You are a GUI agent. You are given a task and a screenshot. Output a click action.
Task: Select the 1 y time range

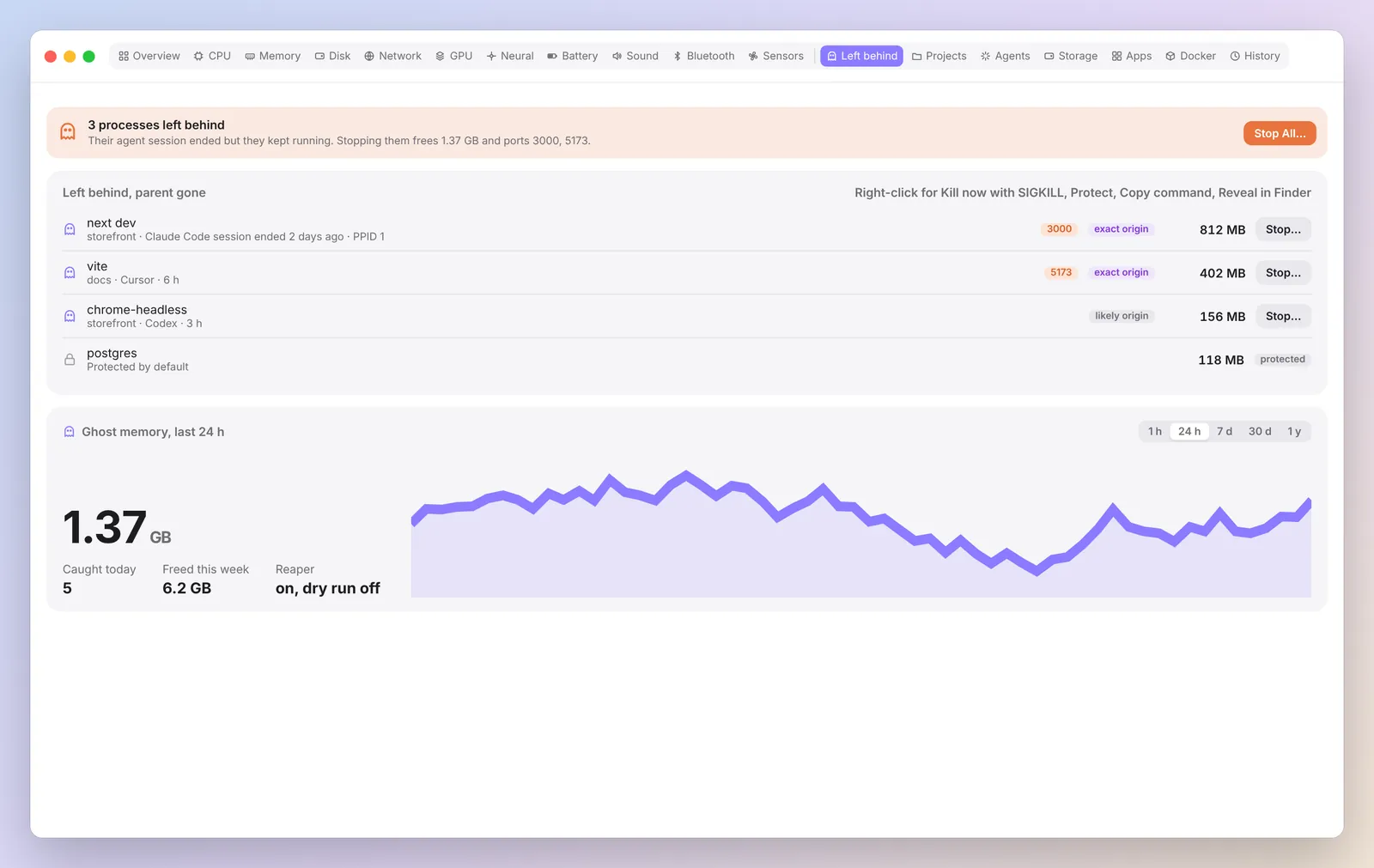1294,431
